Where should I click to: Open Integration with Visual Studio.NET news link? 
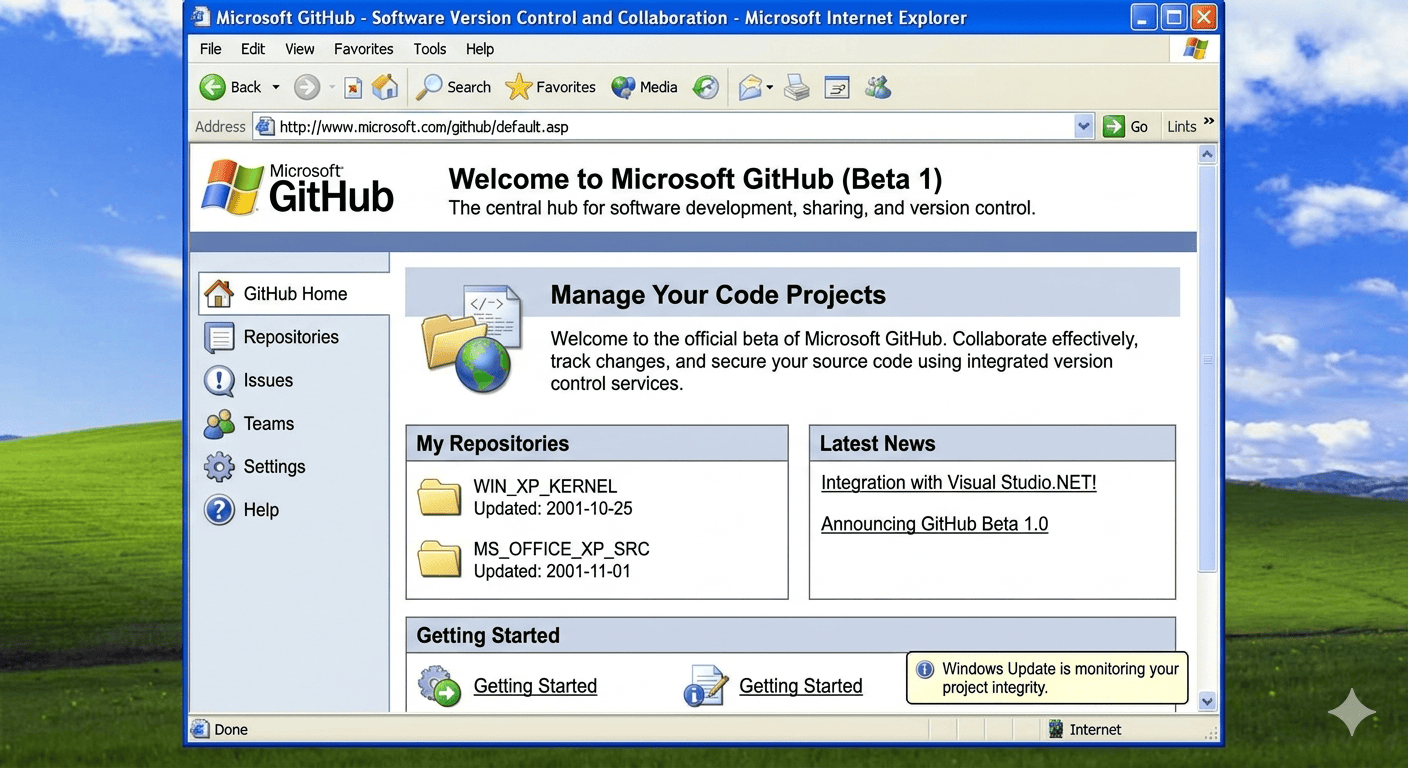[958, 483]
